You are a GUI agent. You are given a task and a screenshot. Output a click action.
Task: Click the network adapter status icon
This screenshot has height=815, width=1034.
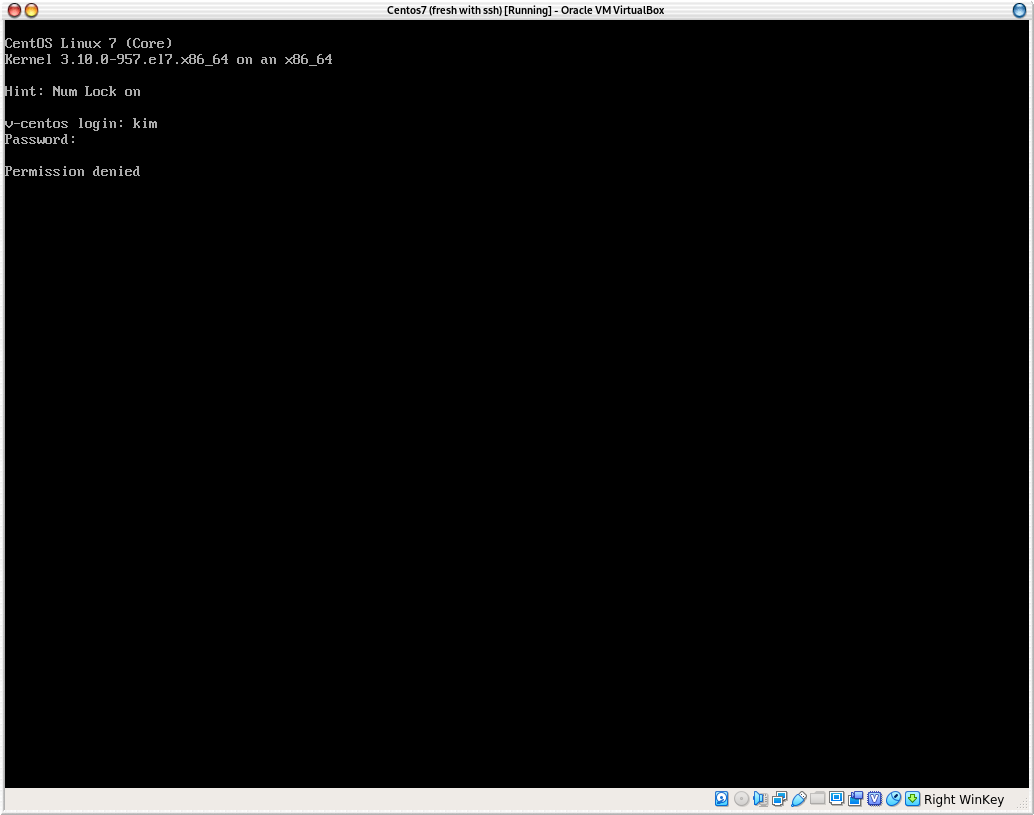780,799
